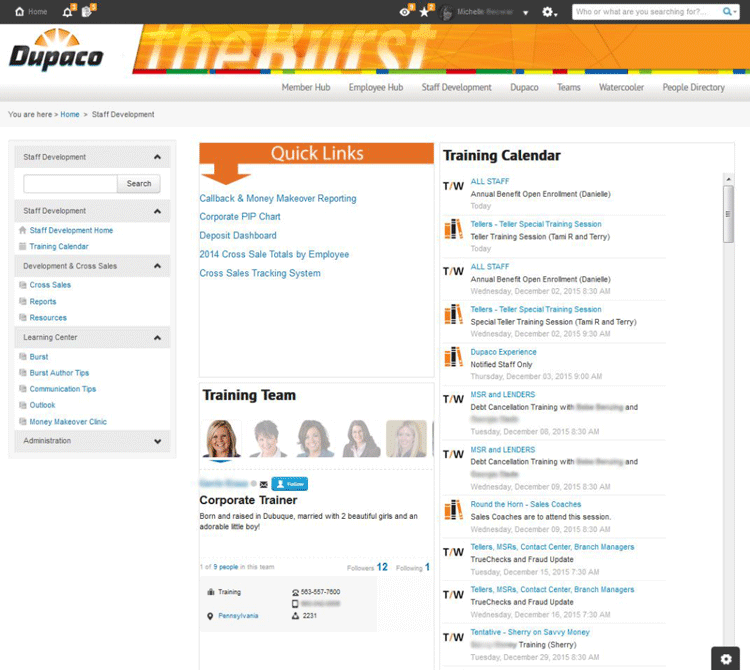Open the Burst sidebar link
Image resolution: width=750 pixels, height=670 pixels.
tap(39, 357)
